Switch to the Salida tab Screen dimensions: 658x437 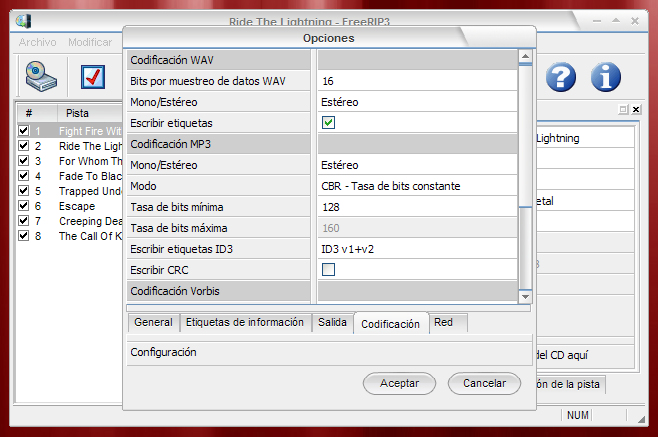click(332, 322)
